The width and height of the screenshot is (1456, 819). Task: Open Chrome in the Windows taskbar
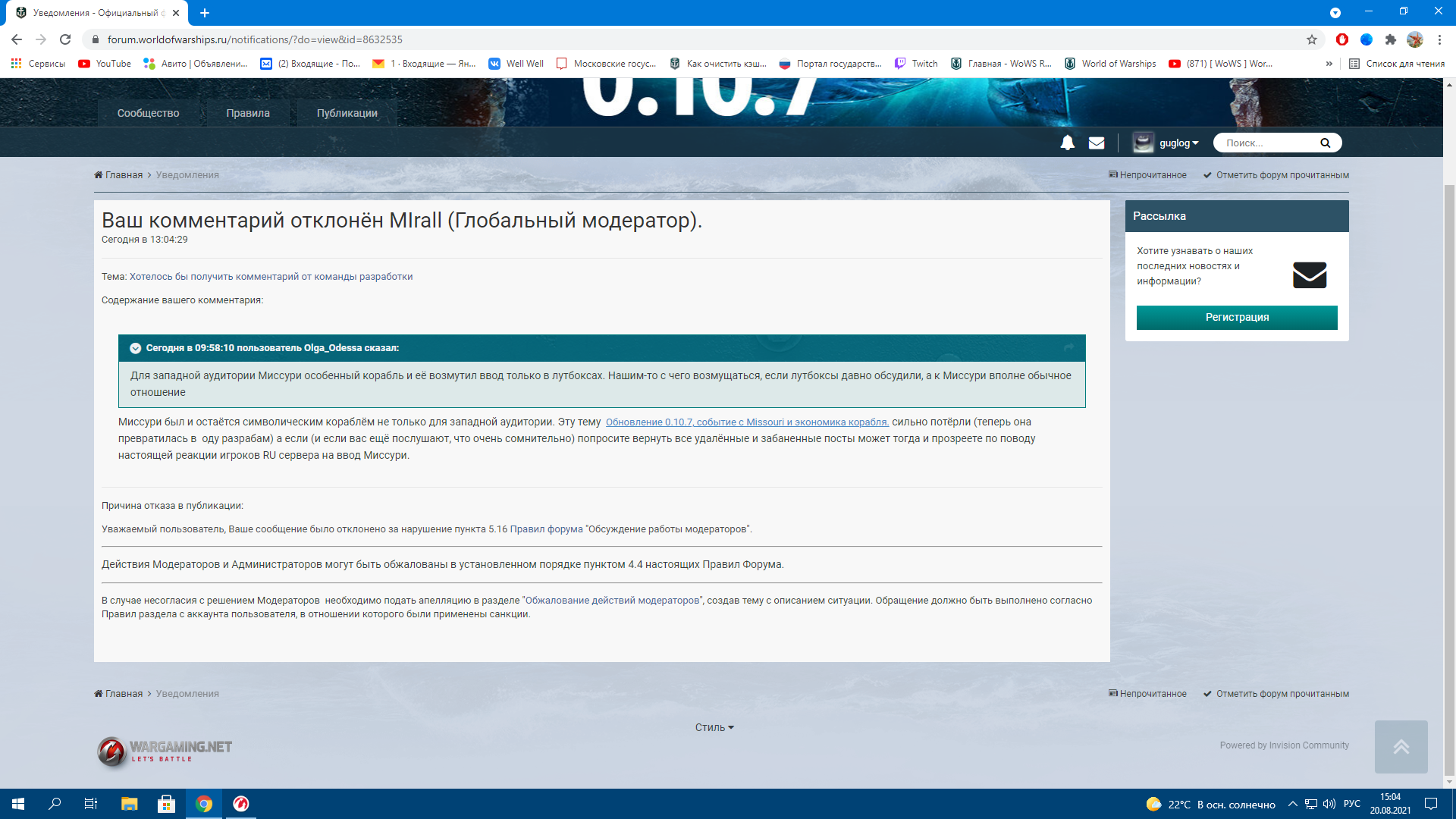pyautogui.click(x=204, y=804)
